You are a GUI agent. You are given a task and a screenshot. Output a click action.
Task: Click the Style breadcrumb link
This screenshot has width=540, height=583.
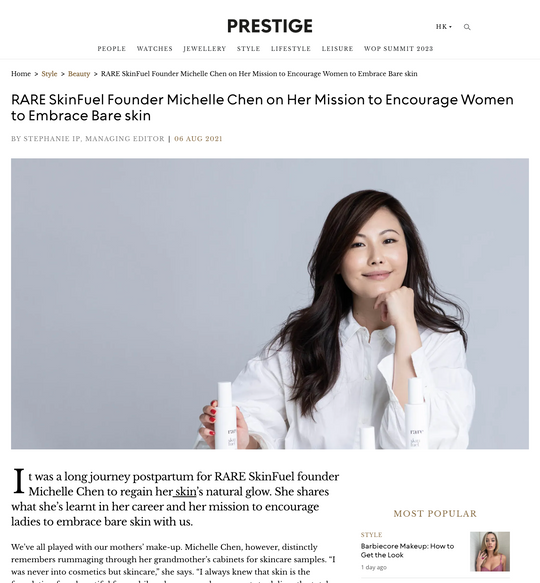(x=49, y=74)
